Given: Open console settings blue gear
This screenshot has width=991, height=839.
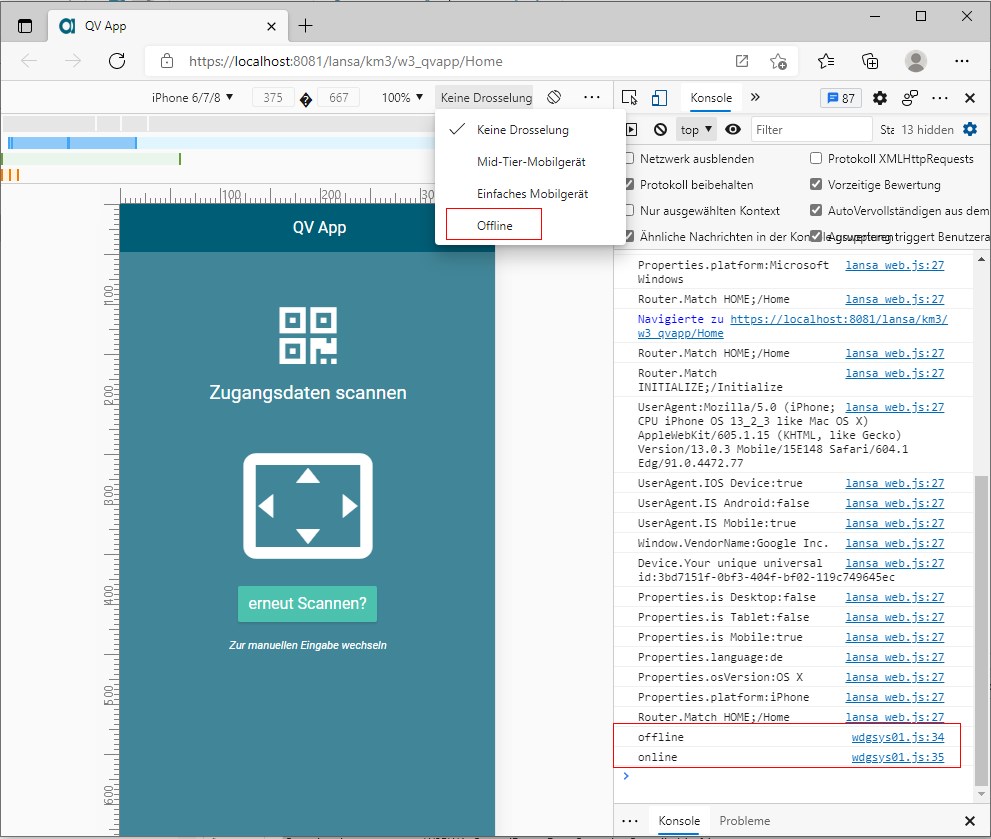Looking at the screenshot, I should (969, 130).
